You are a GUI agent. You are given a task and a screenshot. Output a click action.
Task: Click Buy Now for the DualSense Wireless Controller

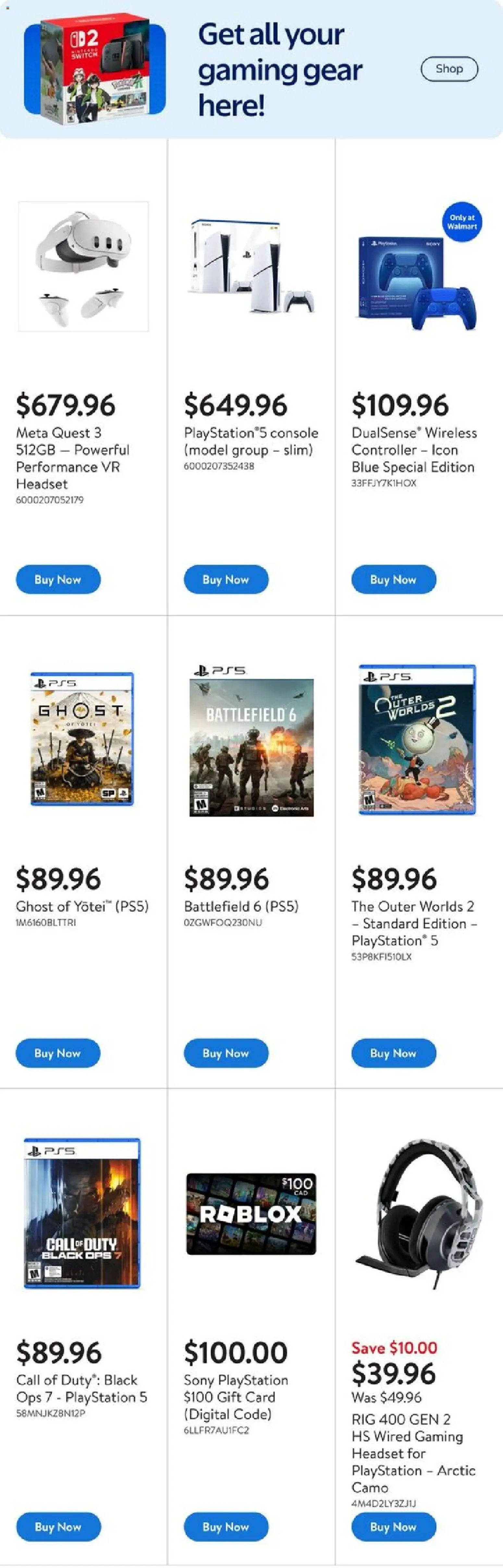coord(394,579)
